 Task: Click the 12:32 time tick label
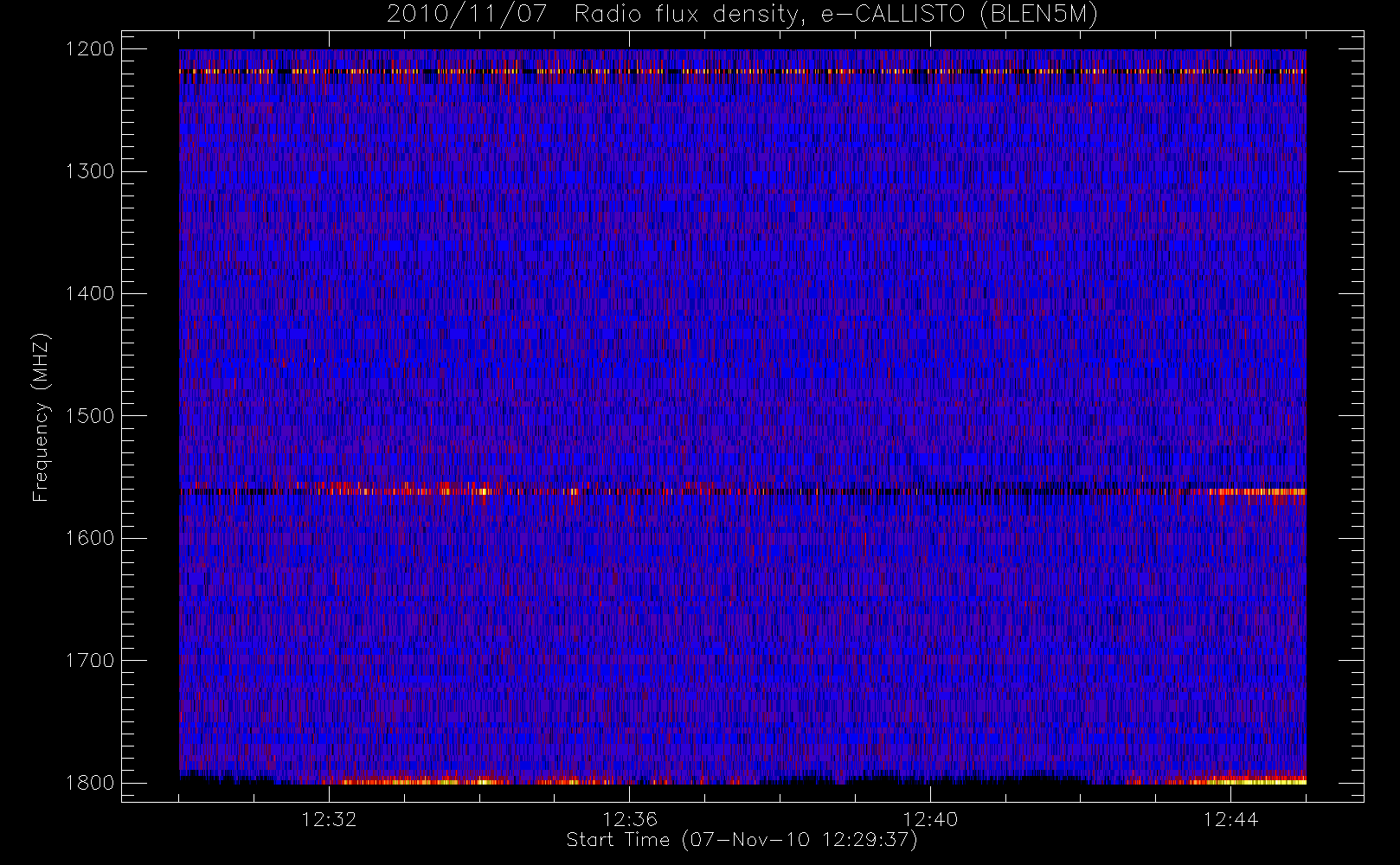[x=329, y=819]
